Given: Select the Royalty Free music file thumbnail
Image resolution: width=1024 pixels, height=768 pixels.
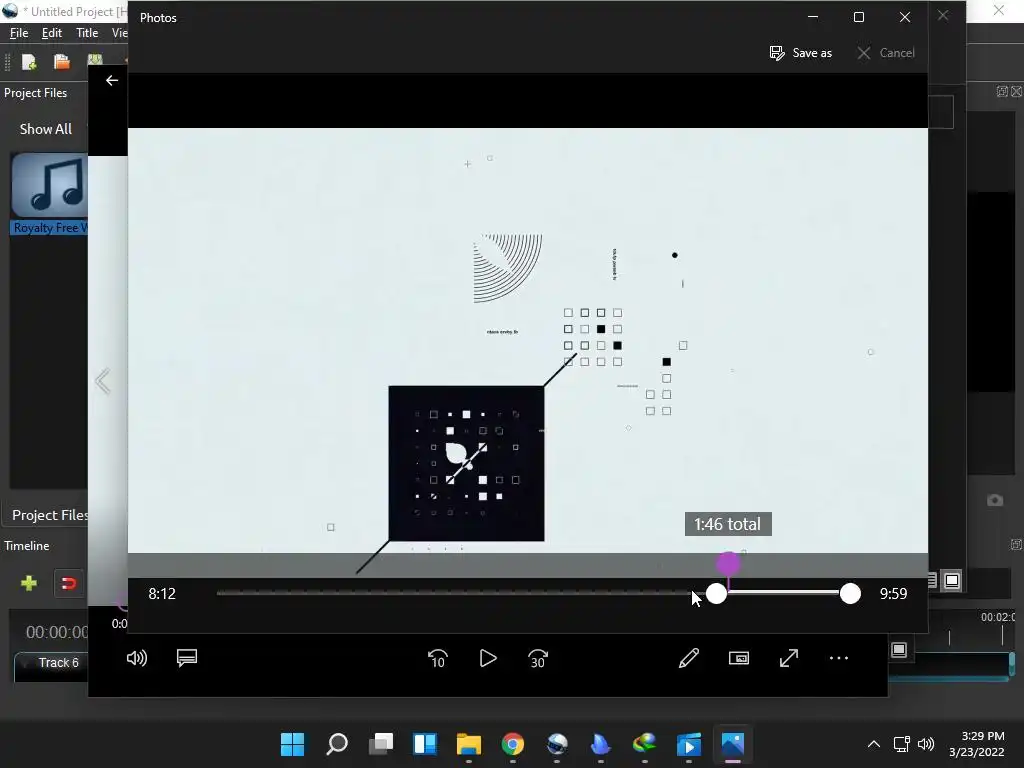Looking at the screenshot, I should coord(50,186).
